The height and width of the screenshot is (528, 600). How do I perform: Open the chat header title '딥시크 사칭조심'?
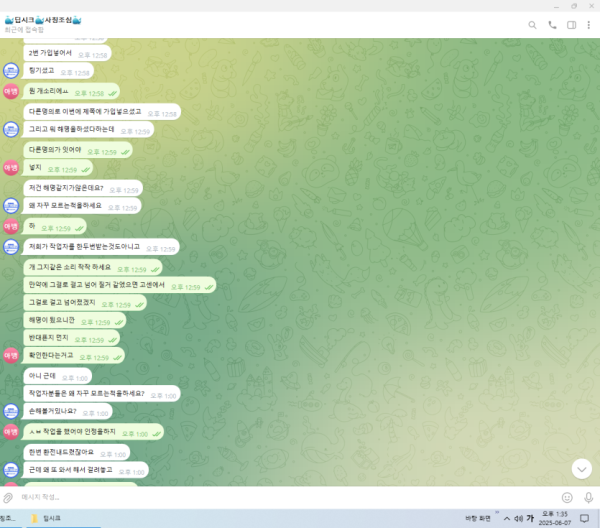[43, 20]
